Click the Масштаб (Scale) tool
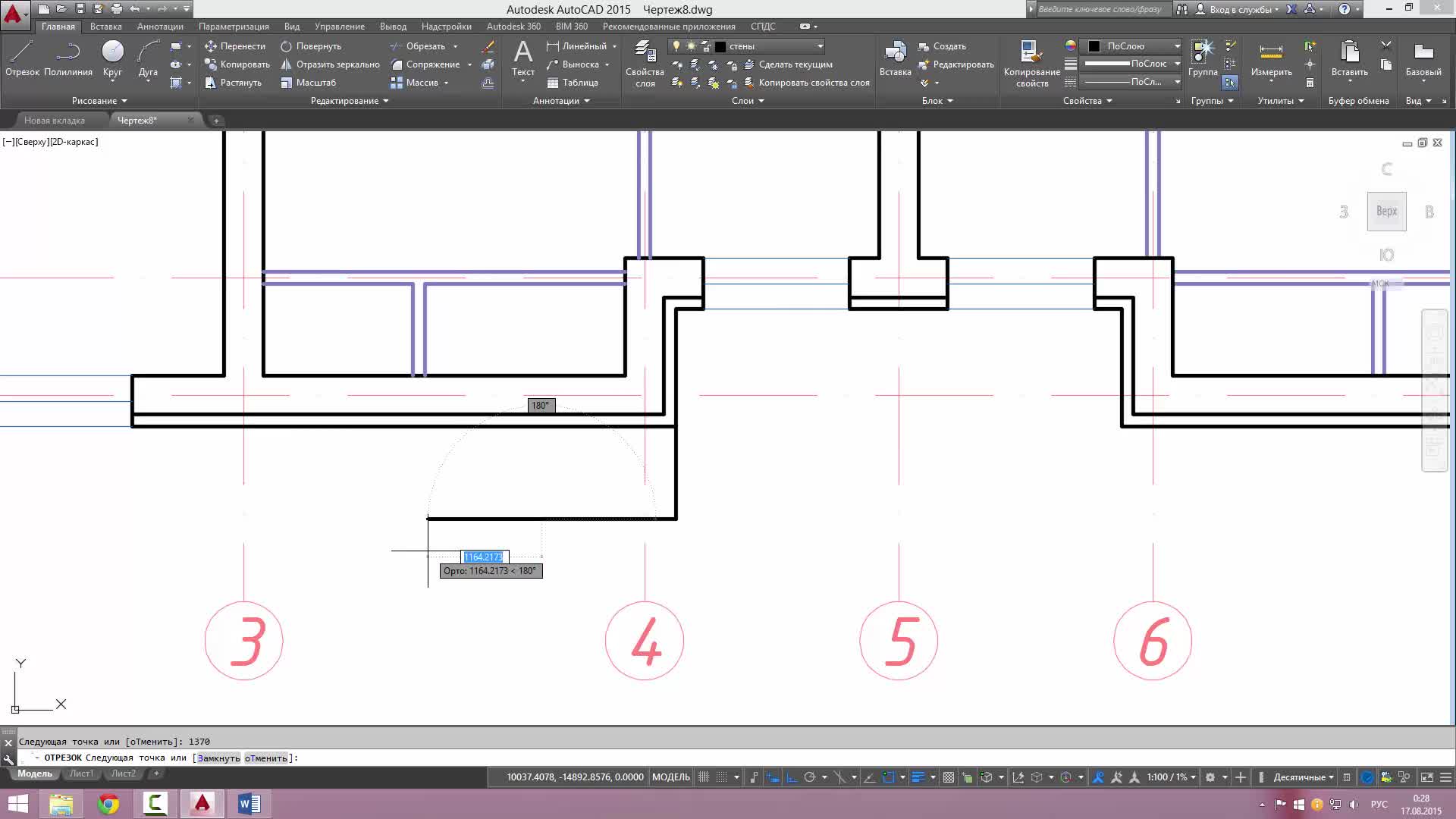1456x819 pixels. click(308, 83)
